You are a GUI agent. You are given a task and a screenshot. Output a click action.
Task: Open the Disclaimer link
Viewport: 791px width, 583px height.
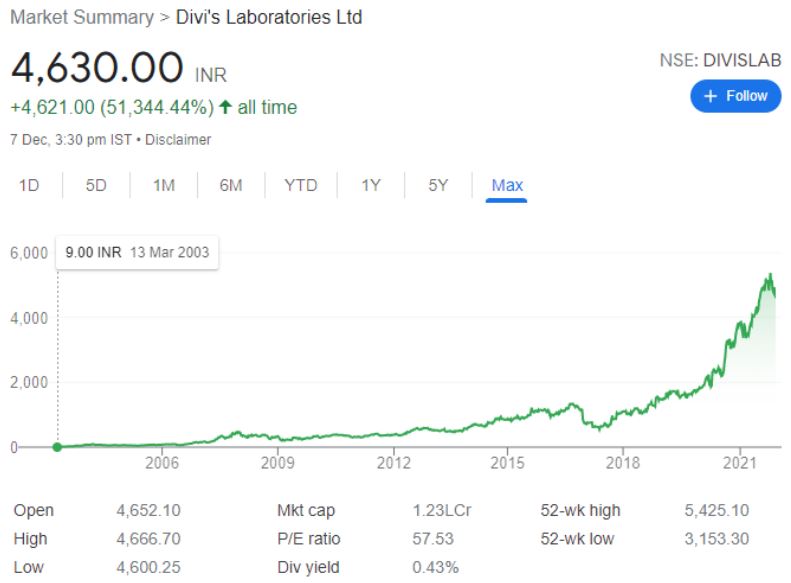tap(178, 140)
